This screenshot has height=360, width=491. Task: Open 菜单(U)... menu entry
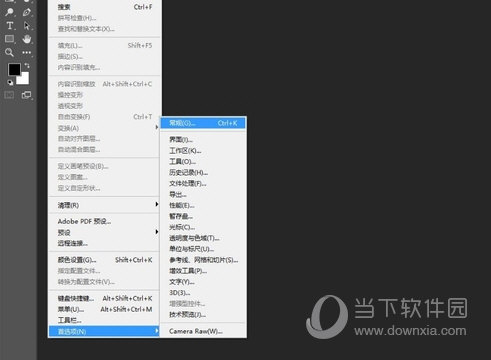[105, 309]
